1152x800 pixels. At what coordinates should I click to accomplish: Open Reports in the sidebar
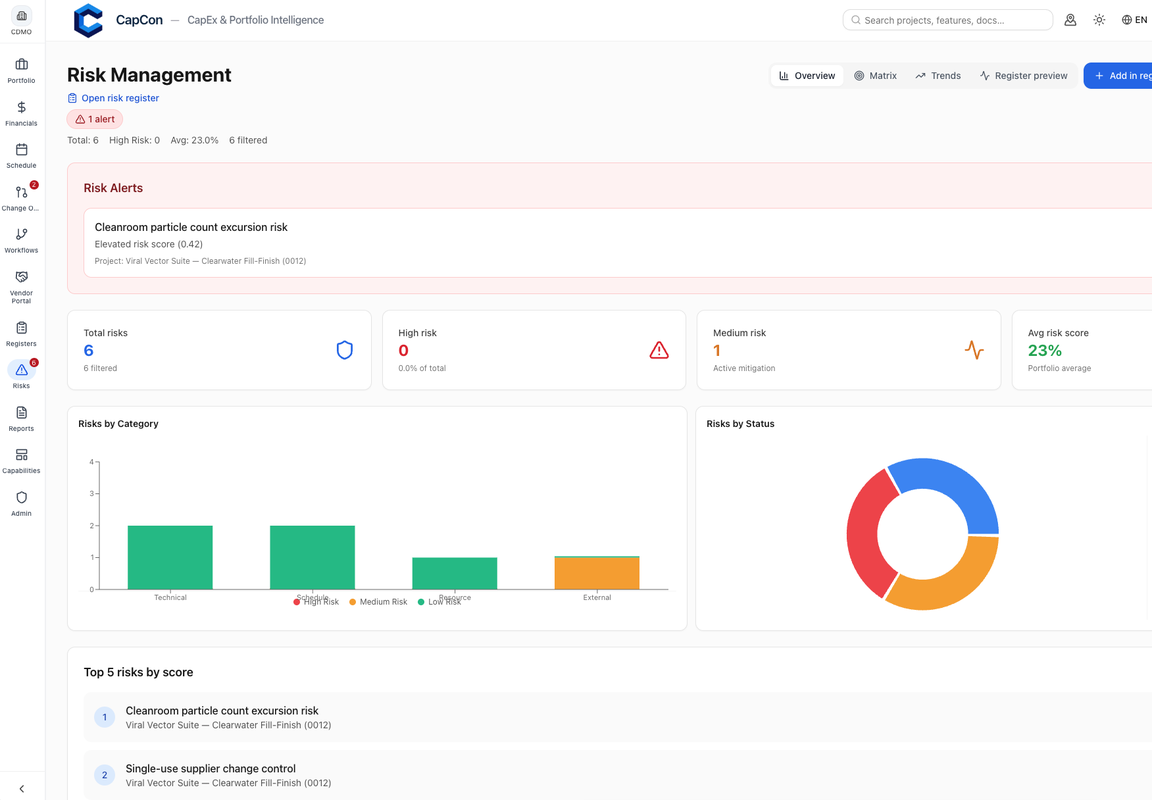tap(21, 419)
